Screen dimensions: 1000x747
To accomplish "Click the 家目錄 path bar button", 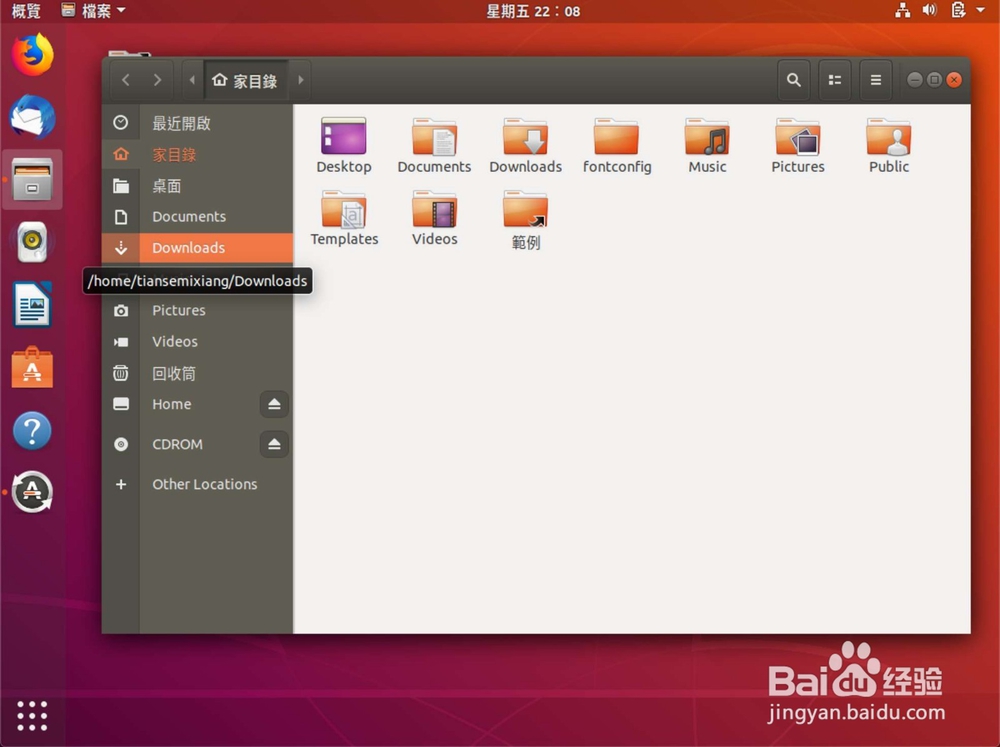I will pyautogui.click(x=246, y=80).
